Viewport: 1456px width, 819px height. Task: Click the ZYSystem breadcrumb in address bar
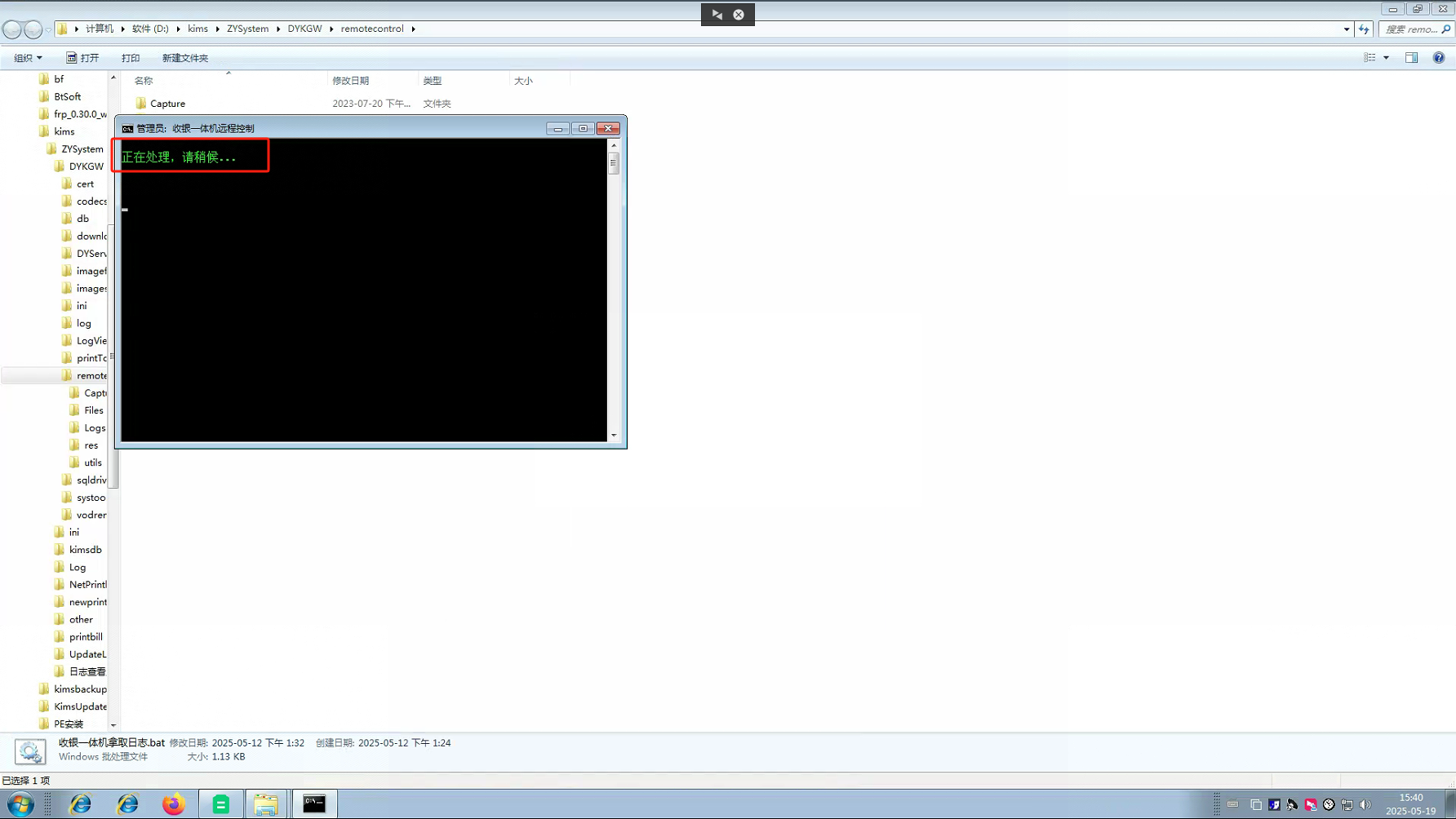pyautogui.click(x=247, y=29)
